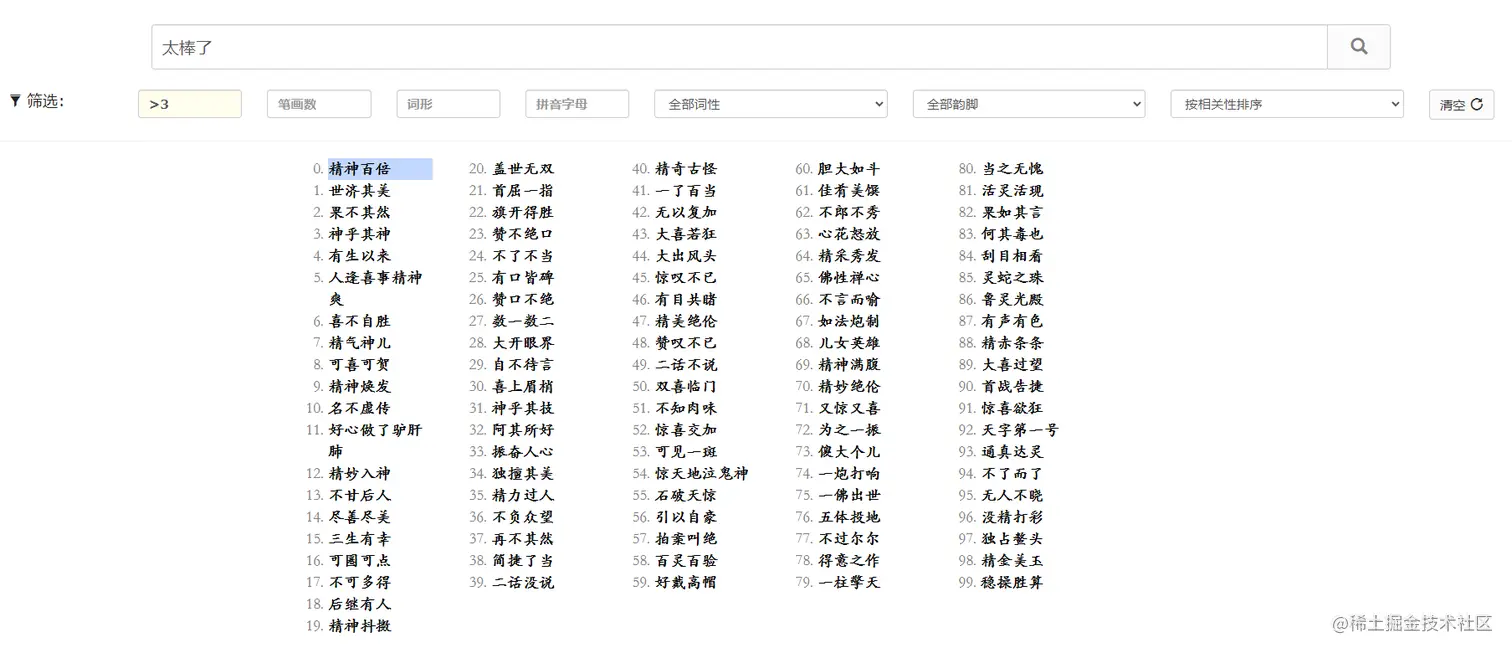Click the result 精妙绝伦

(x=849, y=387)
